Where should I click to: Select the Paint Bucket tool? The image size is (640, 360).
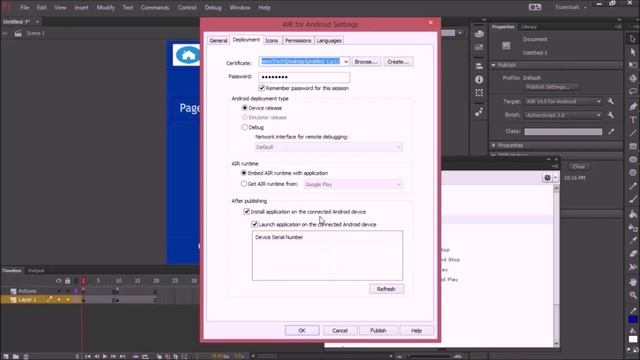(633, 214)
